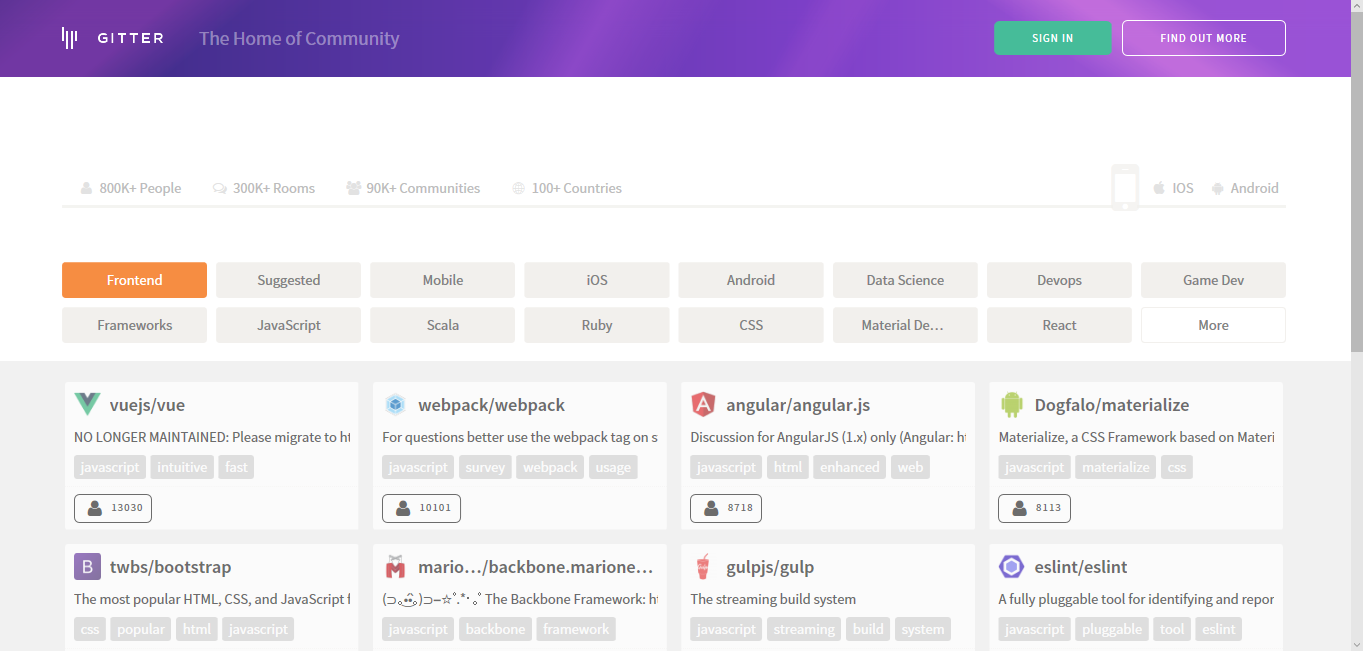Click the webpack cube logo icon

click(x=395, y=405)
